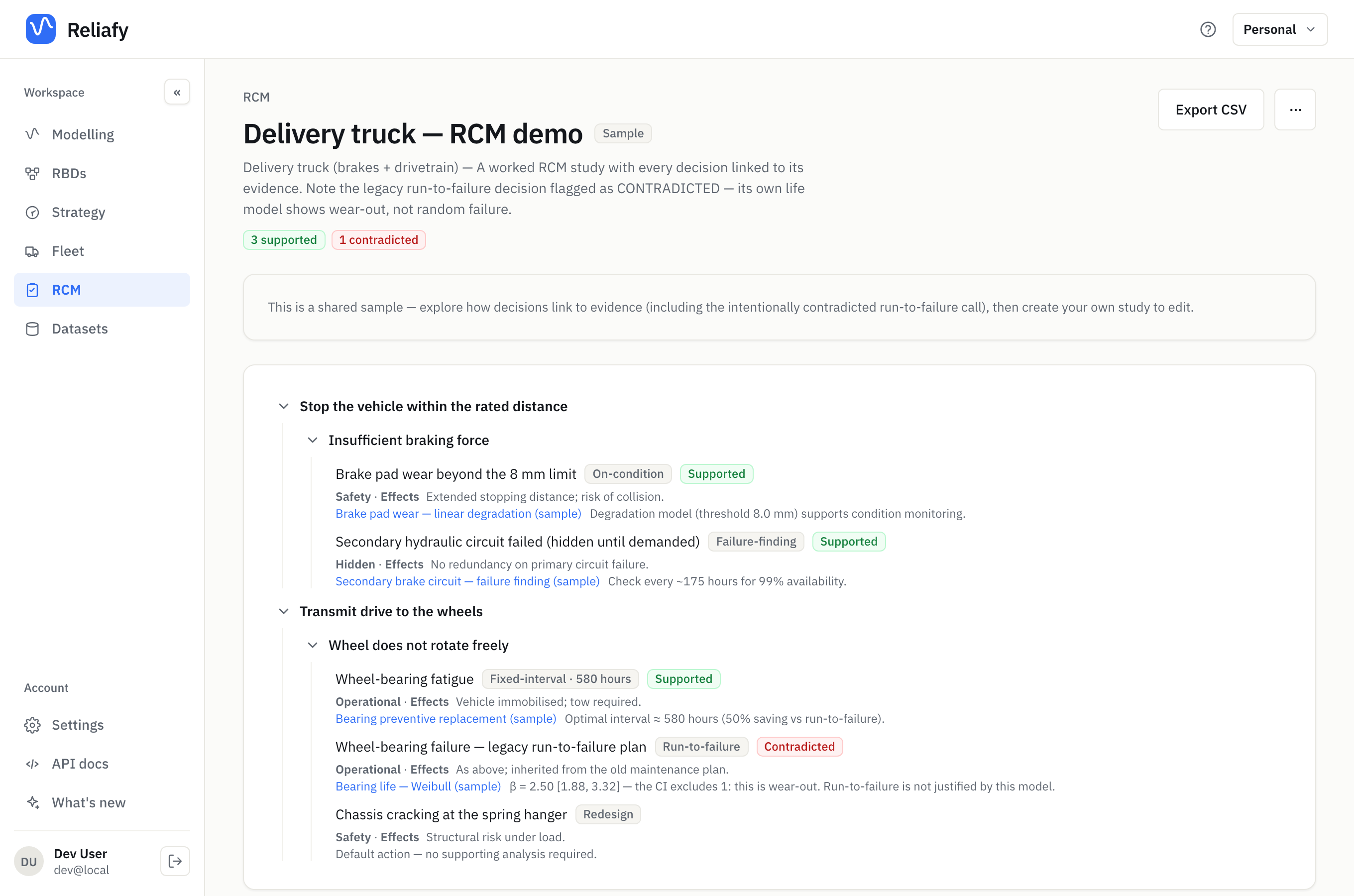Open the help question mark icon
The width and height of the screenshot is (1354, 896).
[x=1208, y=29]
